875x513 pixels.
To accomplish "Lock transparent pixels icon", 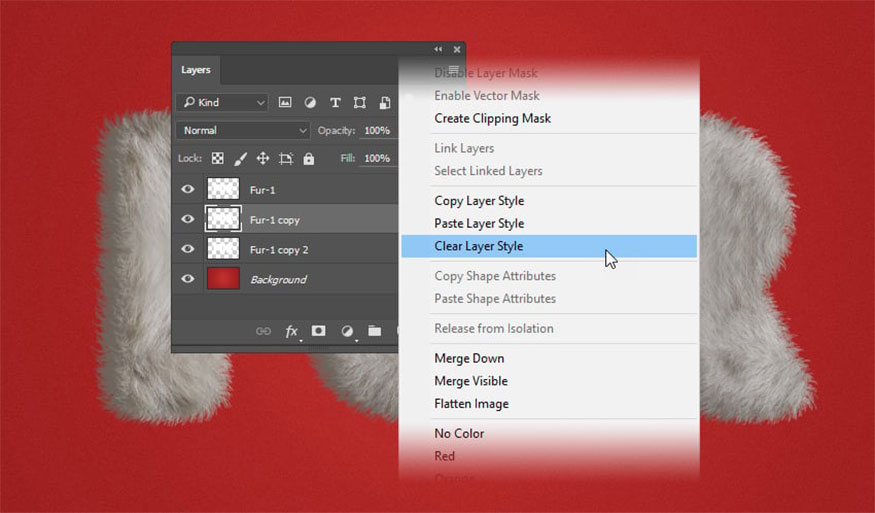I will [218, 159].
